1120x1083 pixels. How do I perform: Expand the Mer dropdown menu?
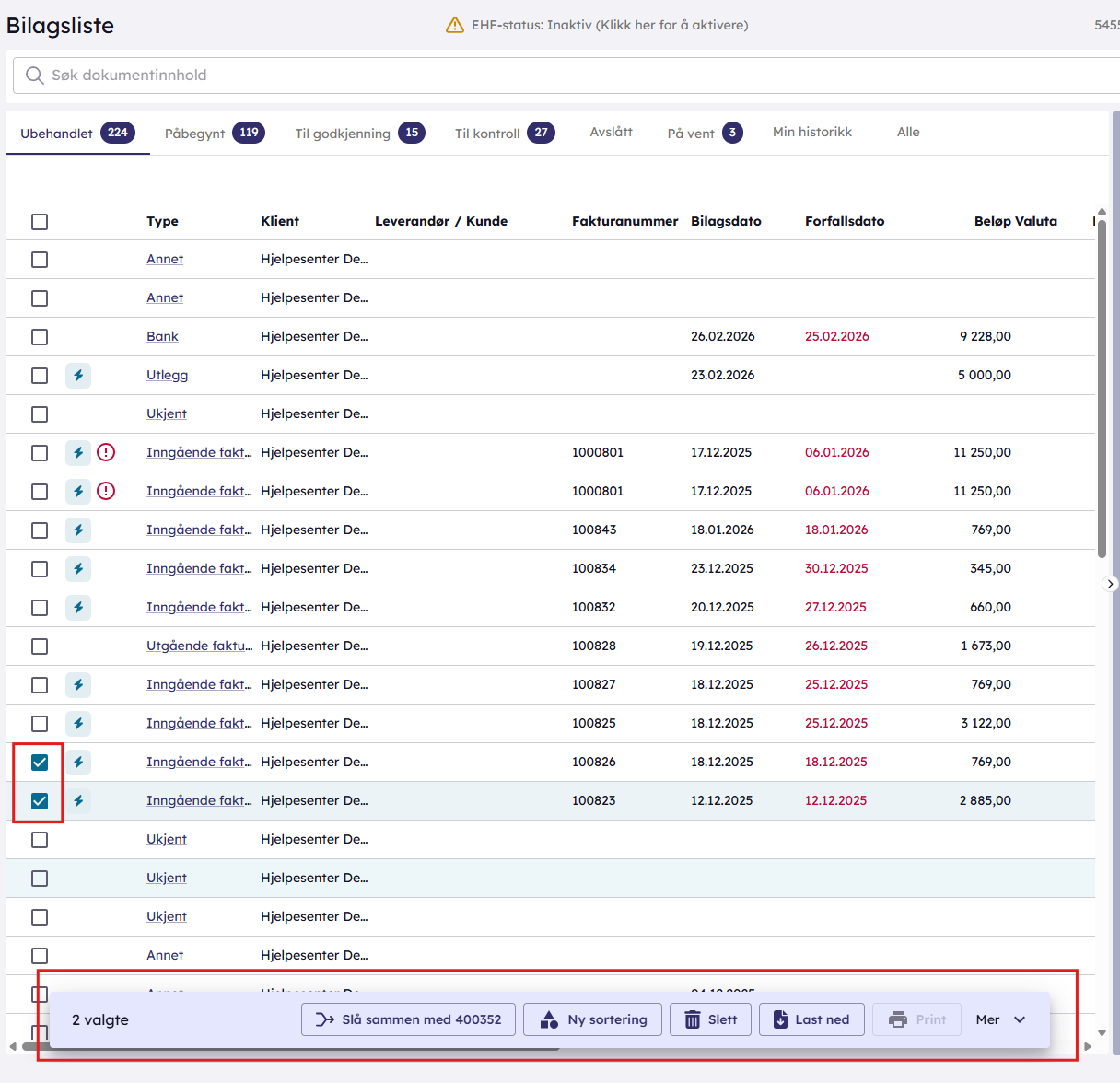tap(1000, 1019)
